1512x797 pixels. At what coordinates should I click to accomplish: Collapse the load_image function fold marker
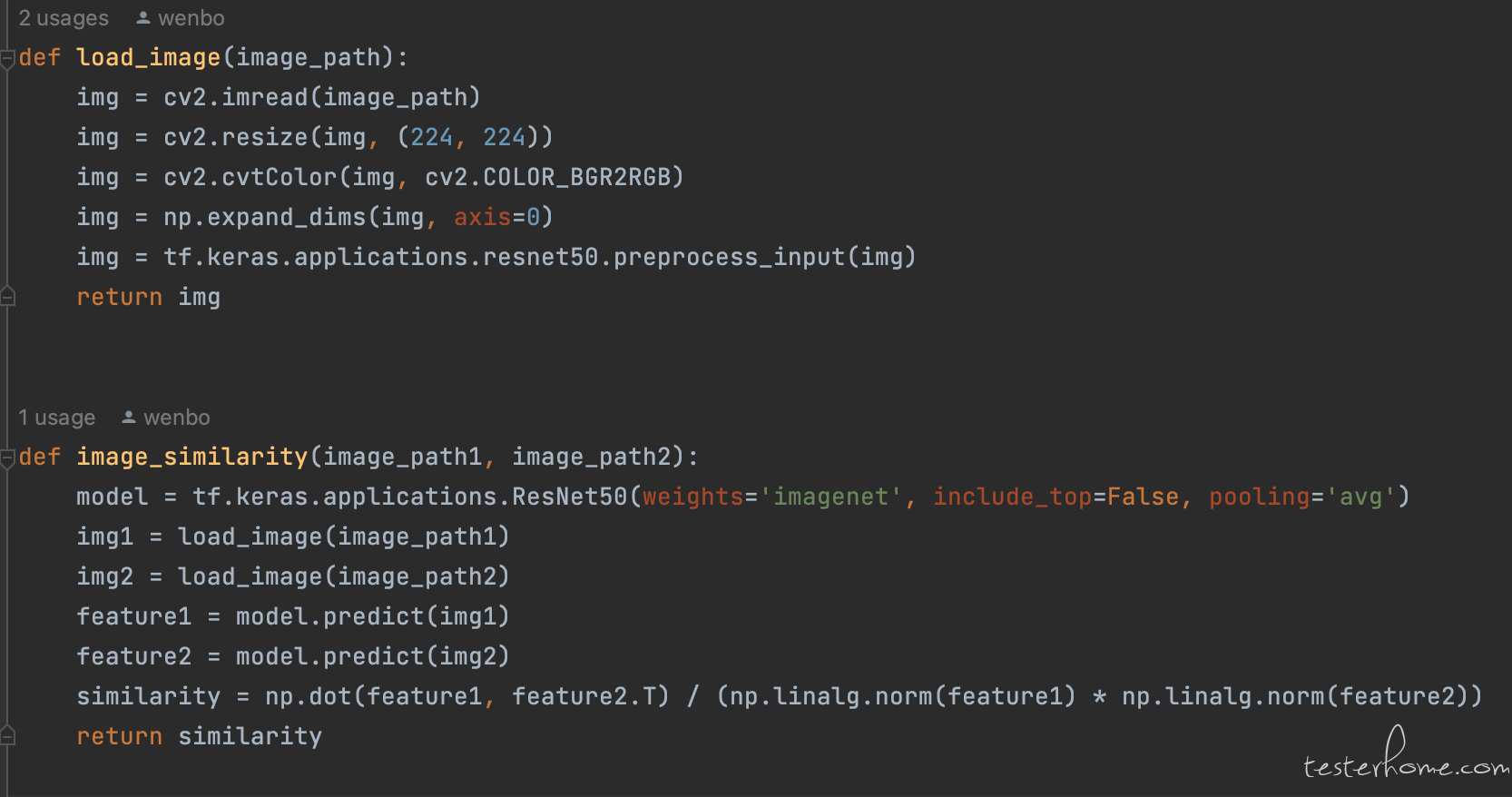7,58
